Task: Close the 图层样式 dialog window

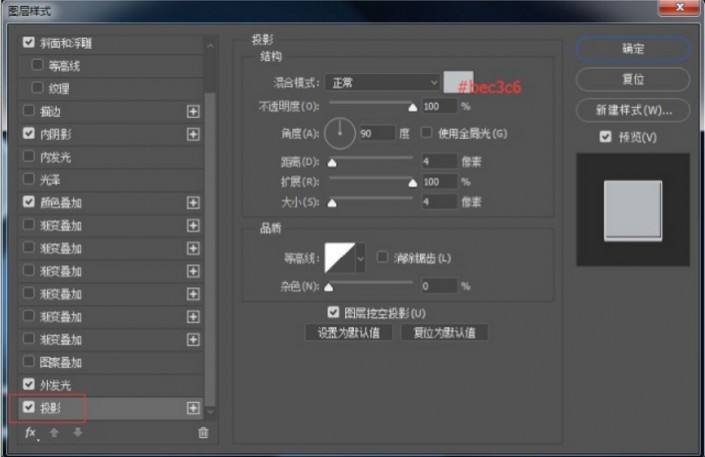Action: click(679, 7)
